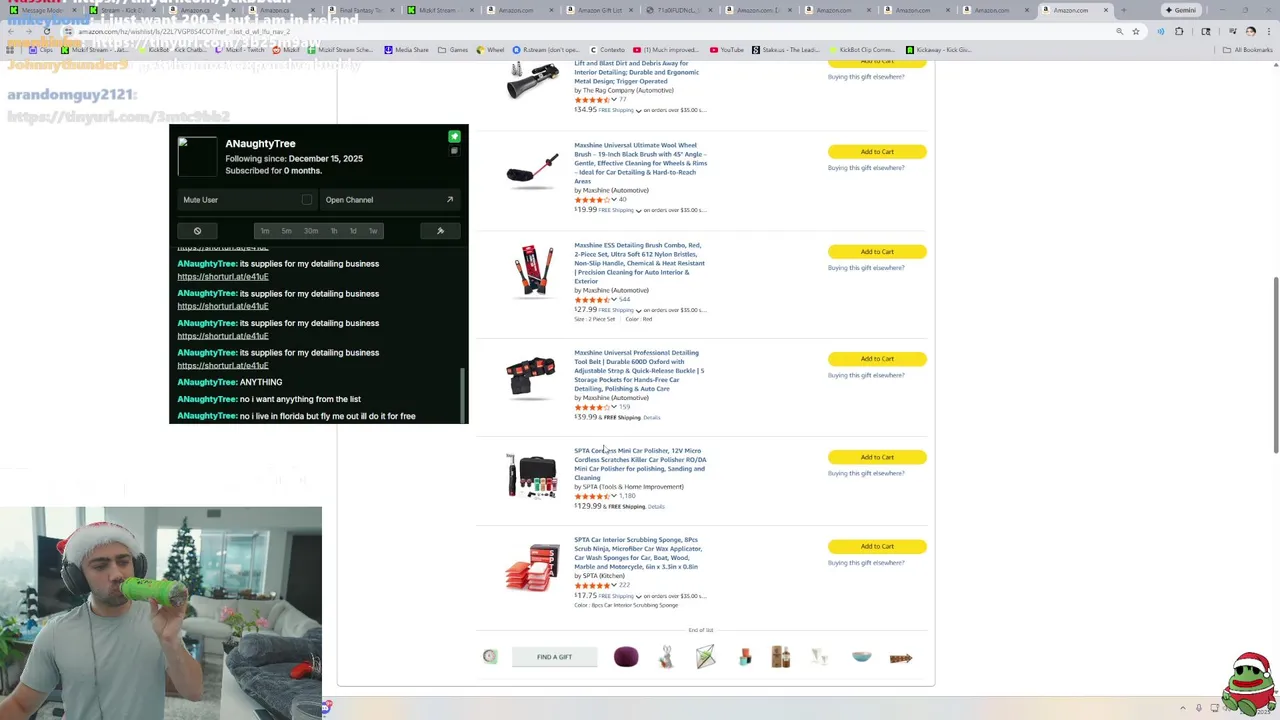Add the Maxshine Wool Wheel Brush to cart
This screenshot has width=1280, height=720.
point(877,152)
